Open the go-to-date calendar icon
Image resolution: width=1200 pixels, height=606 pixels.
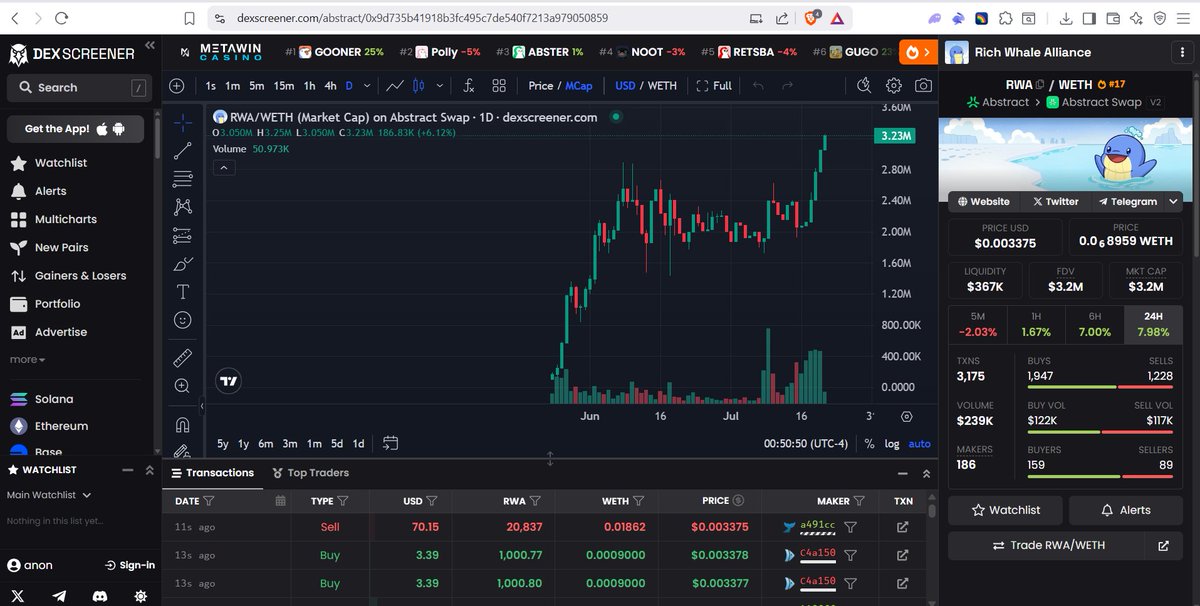(390, 443)
